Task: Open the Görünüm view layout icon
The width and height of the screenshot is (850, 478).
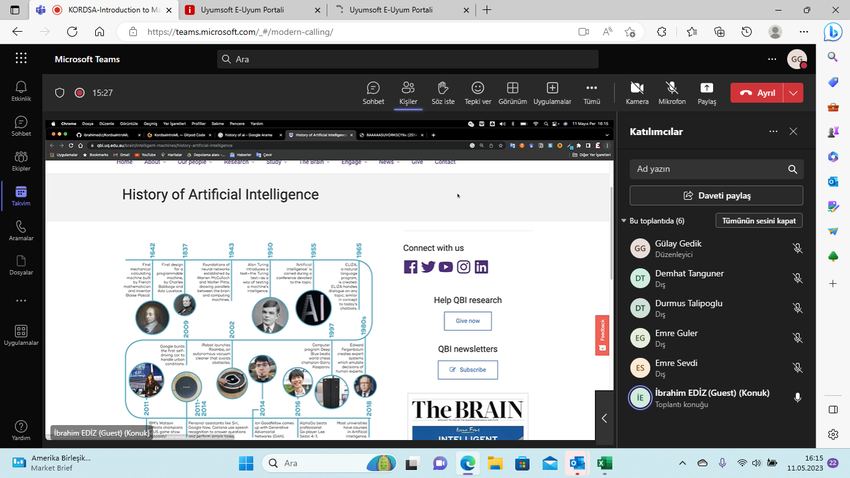Action: (x=512, y=88)
